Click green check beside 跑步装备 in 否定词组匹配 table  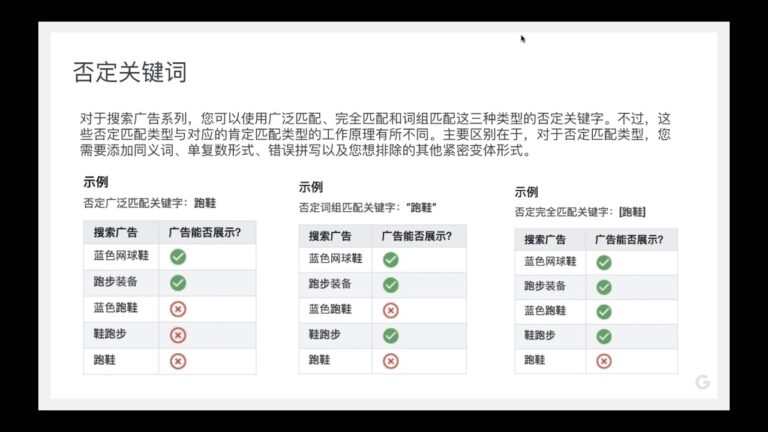[x=391, y=284]
